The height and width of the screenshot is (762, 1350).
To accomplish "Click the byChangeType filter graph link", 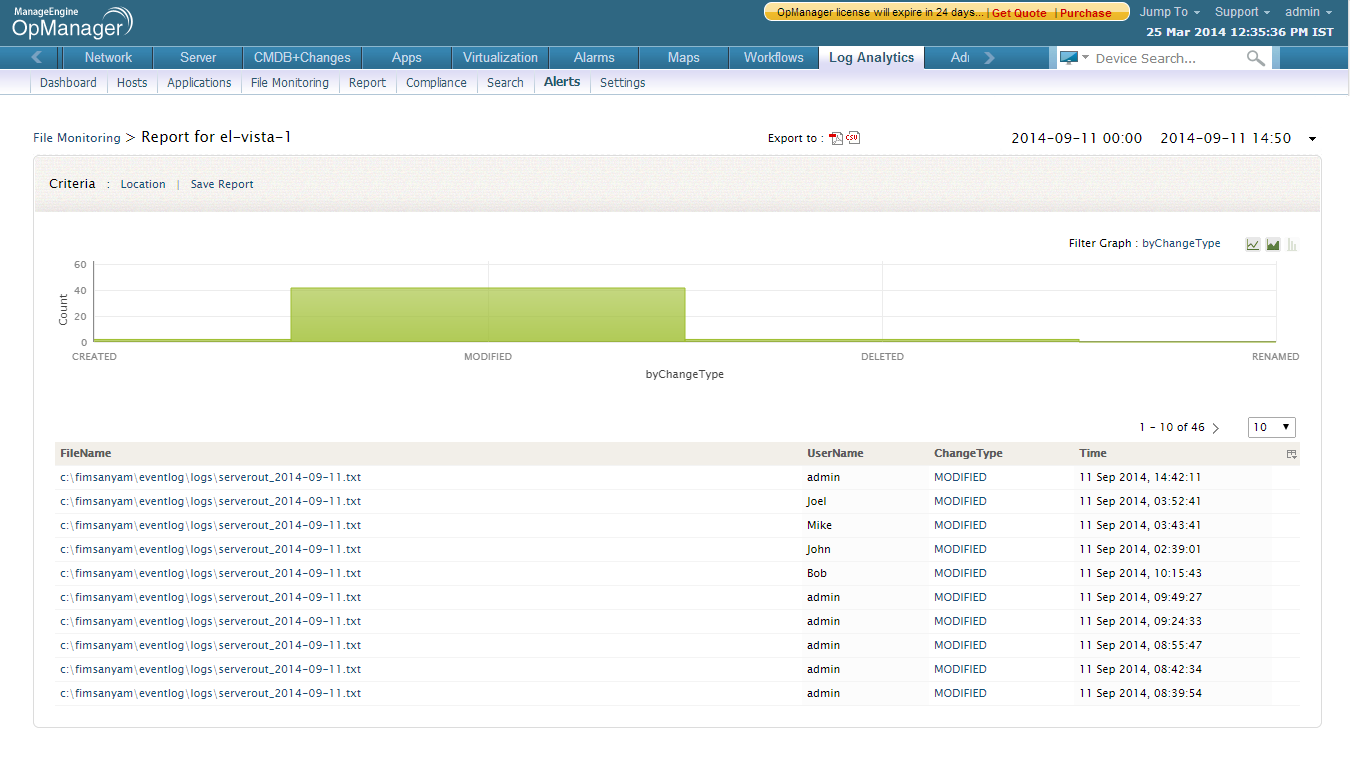I will (1181, 243).
